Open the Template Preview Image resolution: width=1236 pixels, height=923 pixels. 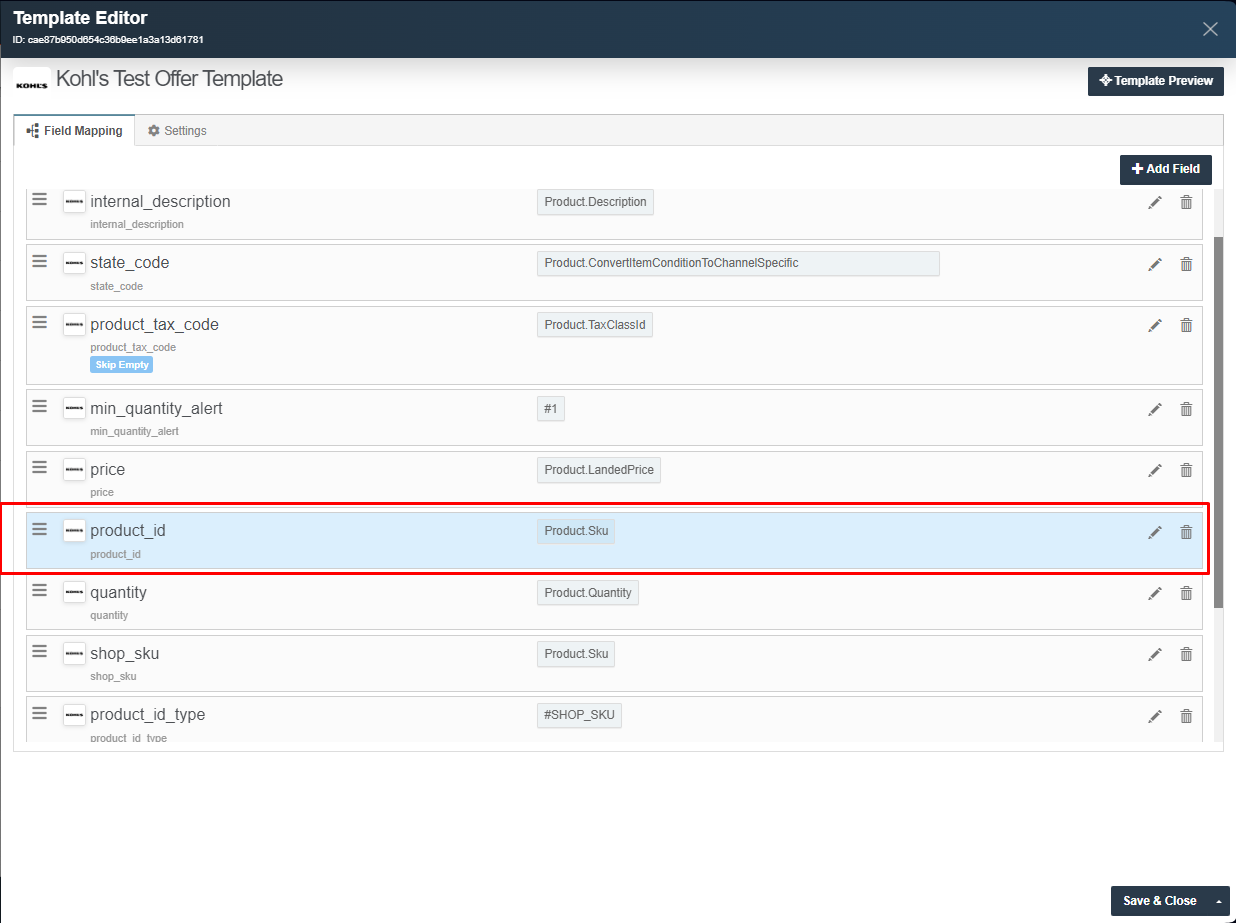[x=1155, y=81]
